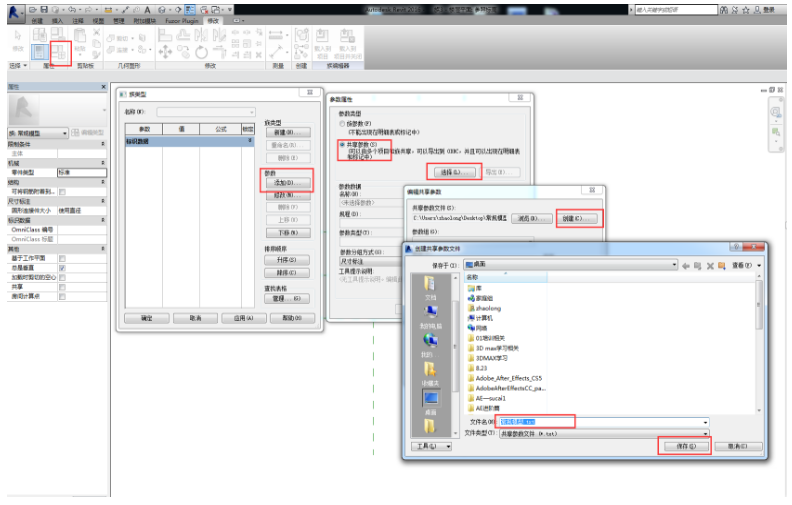Open the 创建 ribbon tab
Screen dimensions: 792x505
pyautogui.click(x=37, y=21)
